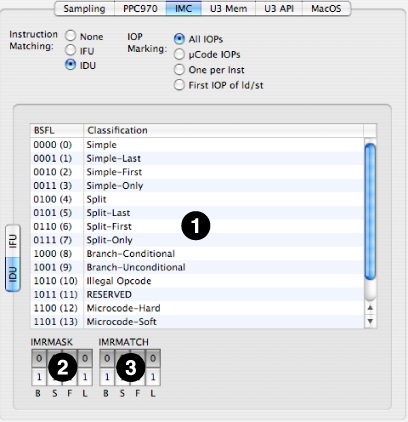The image size is (408, 422).
Task: Choose the Split-Only row
Action: pos(197,240)
